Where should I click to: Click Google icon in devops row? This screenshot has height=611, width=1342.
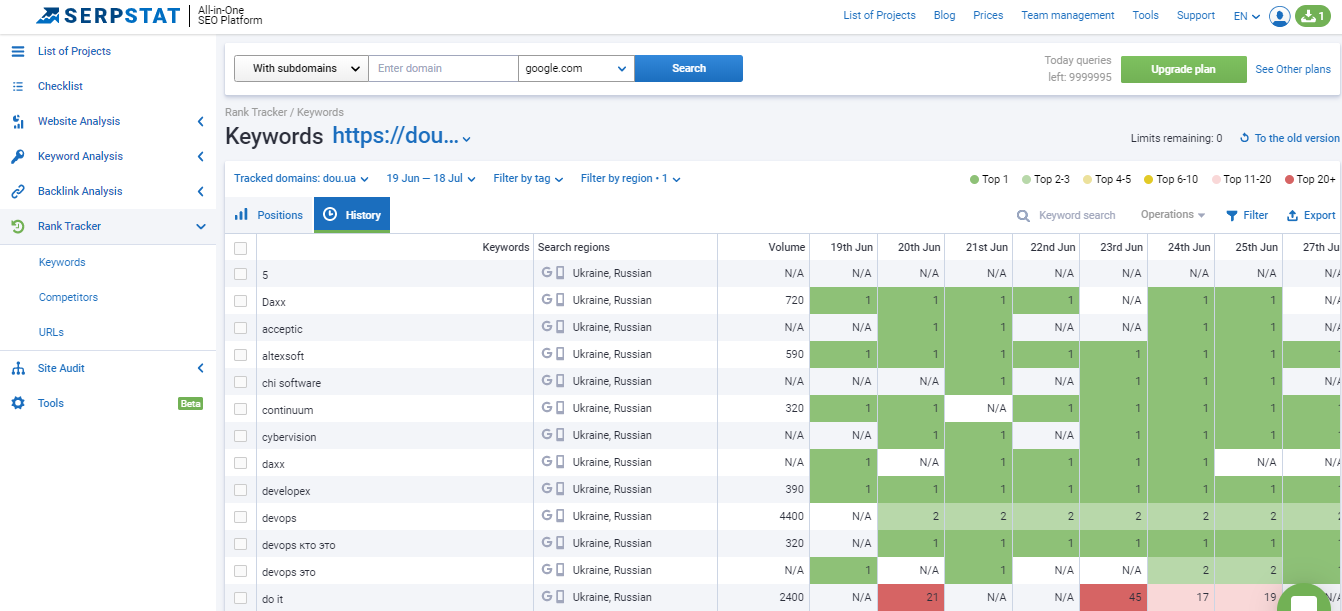tap(547, 516)
